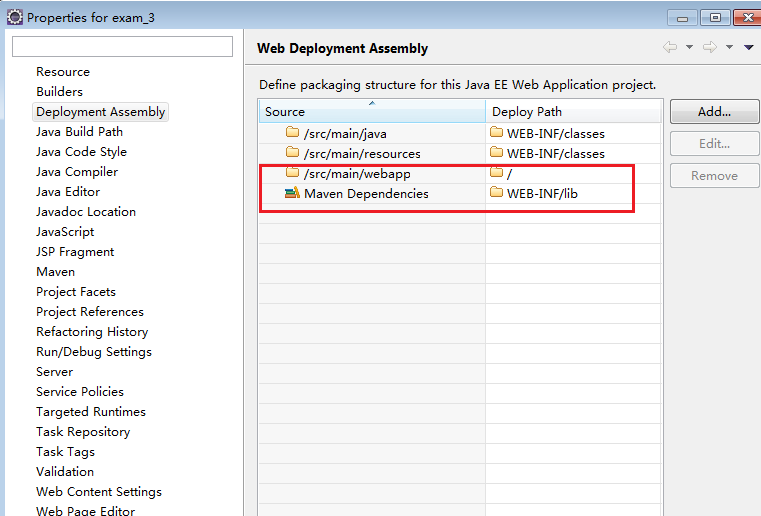Open the back history dropdown arrow
This screenshot has height=516, width=761.
pyautogui.click(x=689, y=47)
